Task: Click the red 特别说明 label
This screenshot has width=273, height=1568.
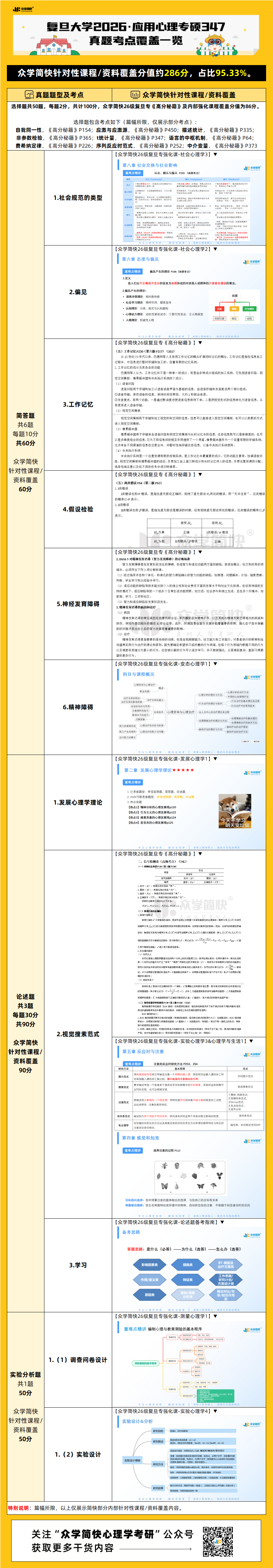Action: tap(18, 1503)
